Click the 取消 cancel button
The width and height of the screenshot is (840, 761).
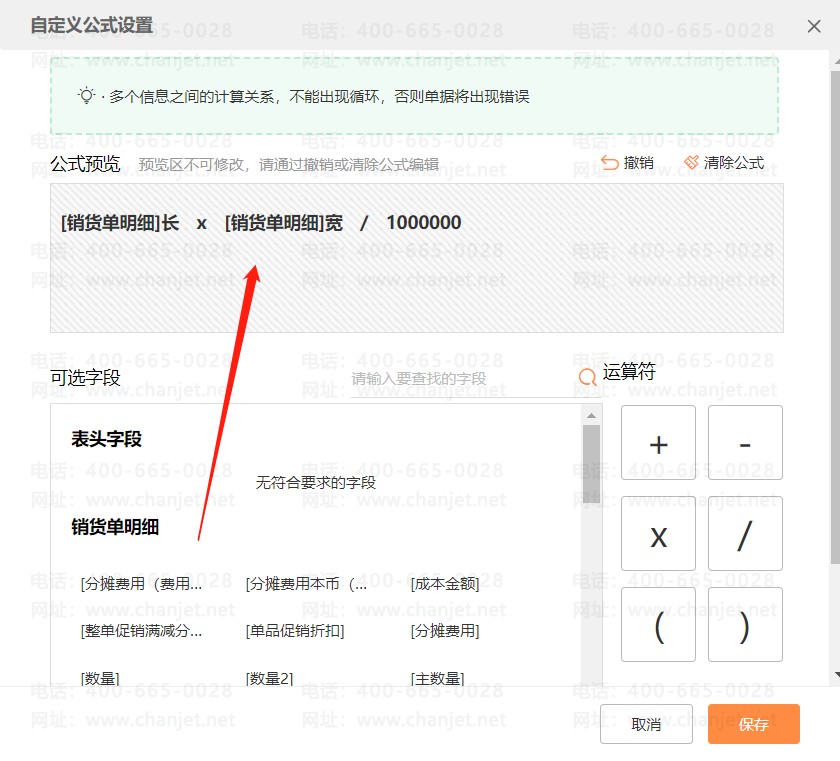[646, 724]
